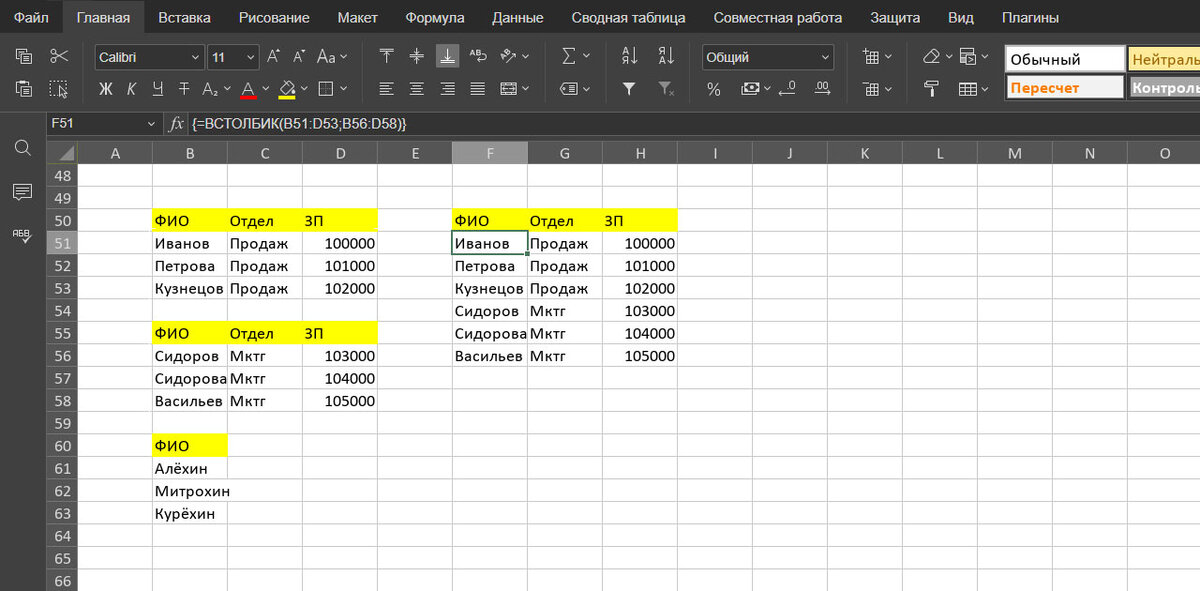Click the fx insert function button
Image resolution: width=1200 pixels, height=591 pixels.
point(177,124)
